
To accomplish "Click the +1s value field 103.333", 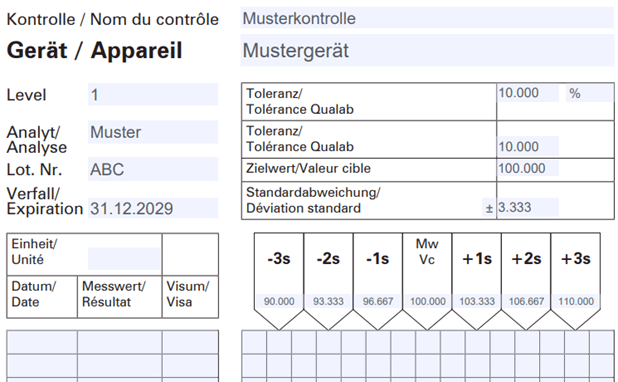I will click(x=477, y=301).
